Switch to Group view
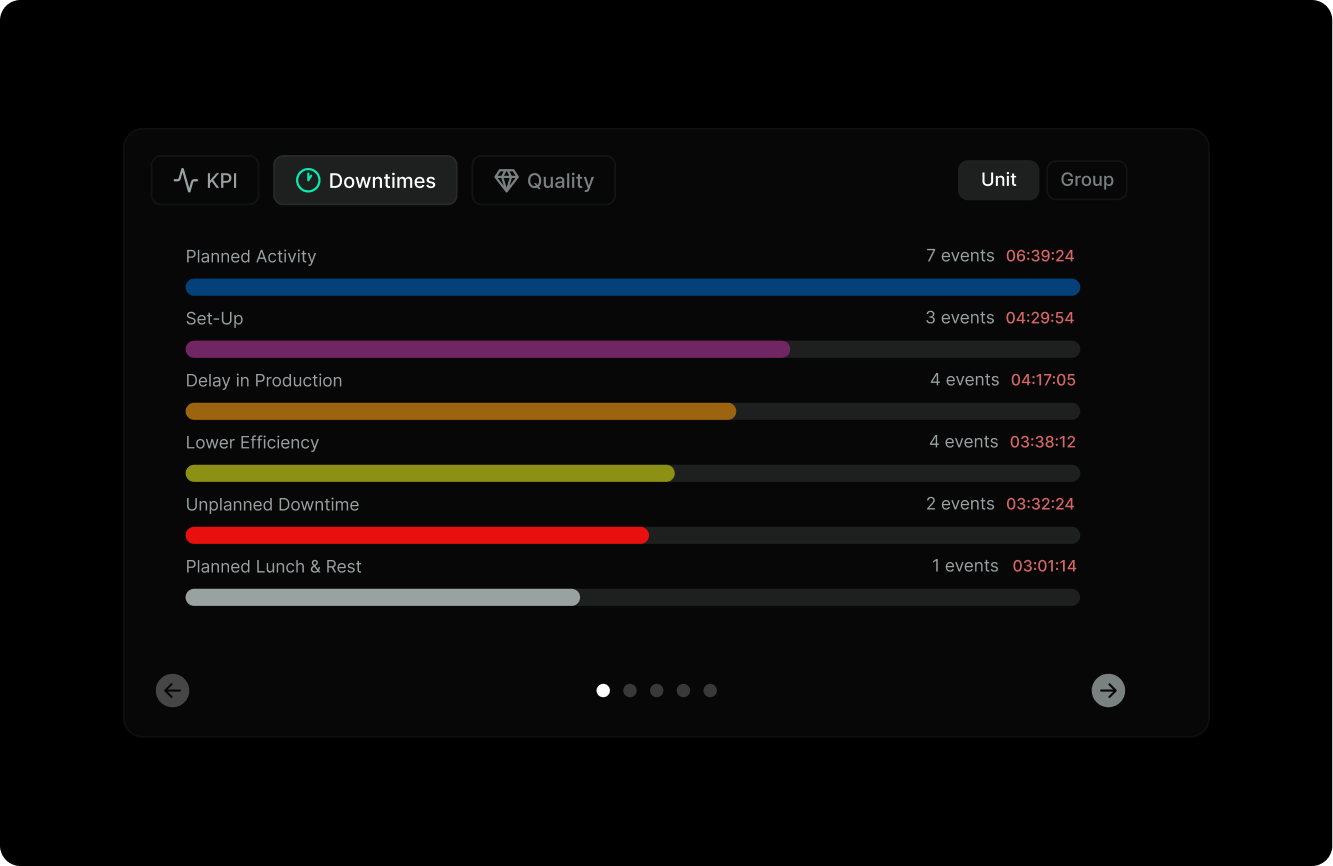This screenshot has height=866, width=1333. [x=1086, y=180]
